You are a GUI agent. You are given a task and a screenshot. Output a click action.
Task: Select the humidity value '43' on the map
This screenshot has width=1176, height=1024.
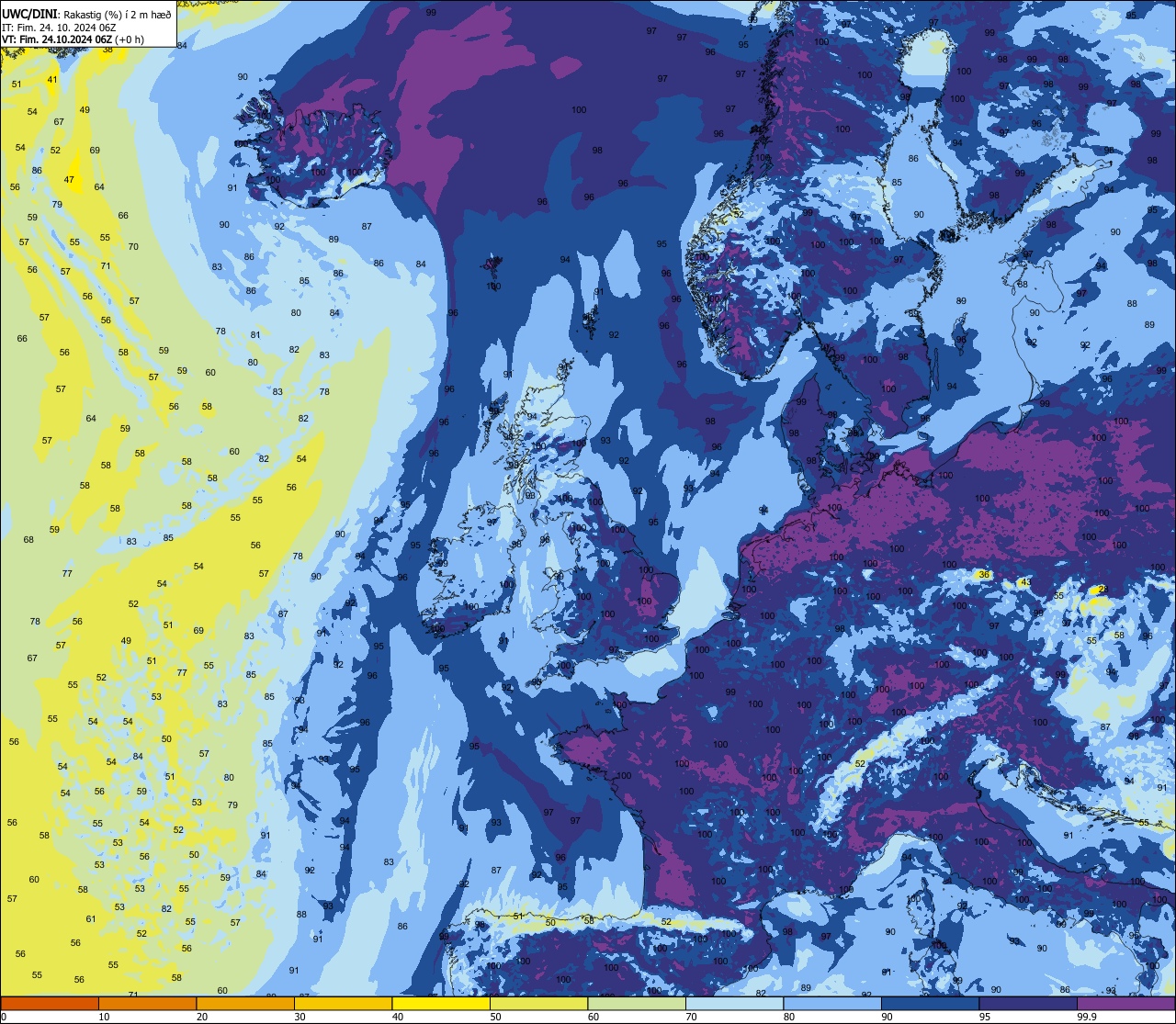pos(1025,582)
